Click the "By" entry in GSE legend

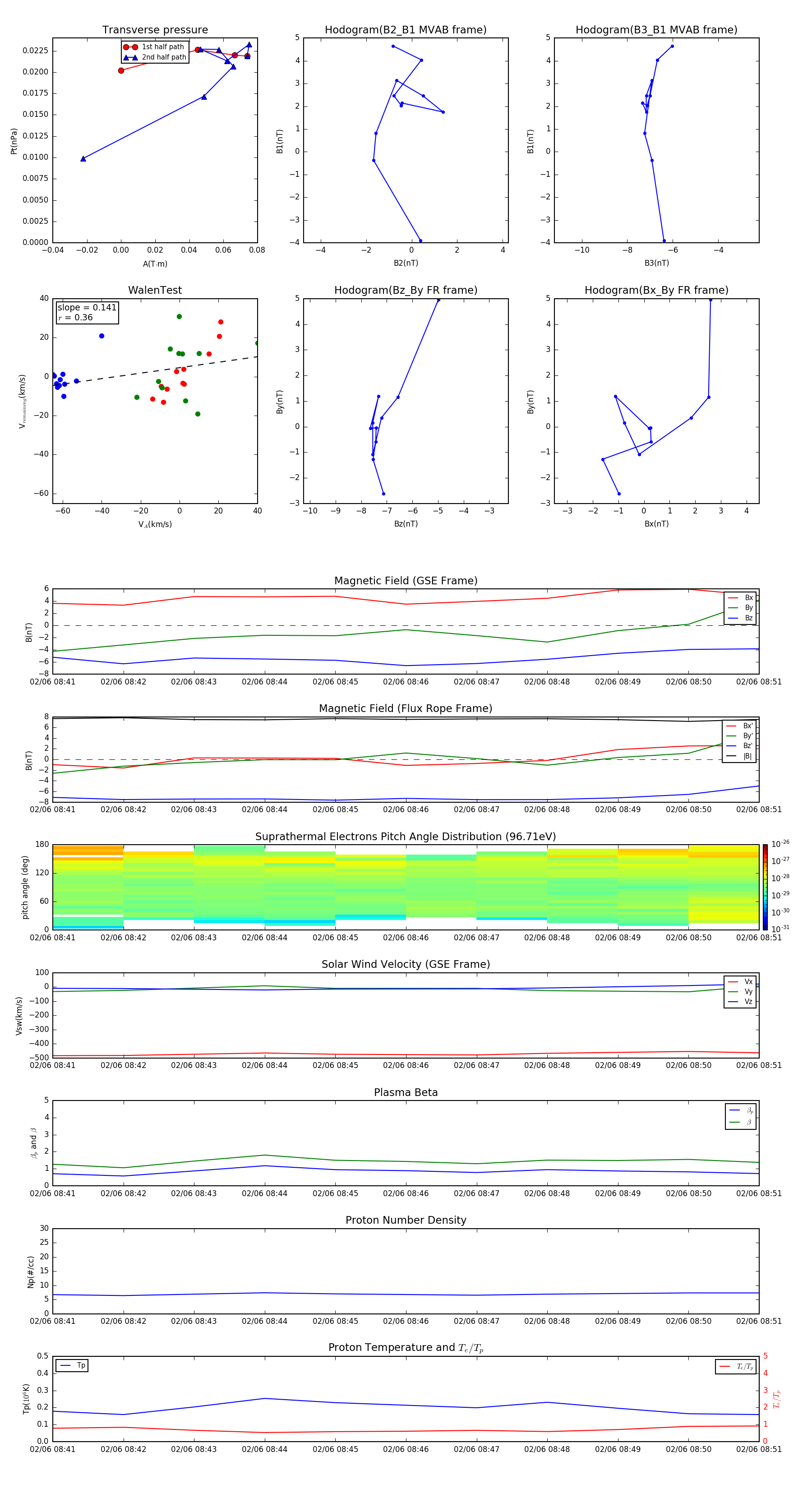pos(740,608)
